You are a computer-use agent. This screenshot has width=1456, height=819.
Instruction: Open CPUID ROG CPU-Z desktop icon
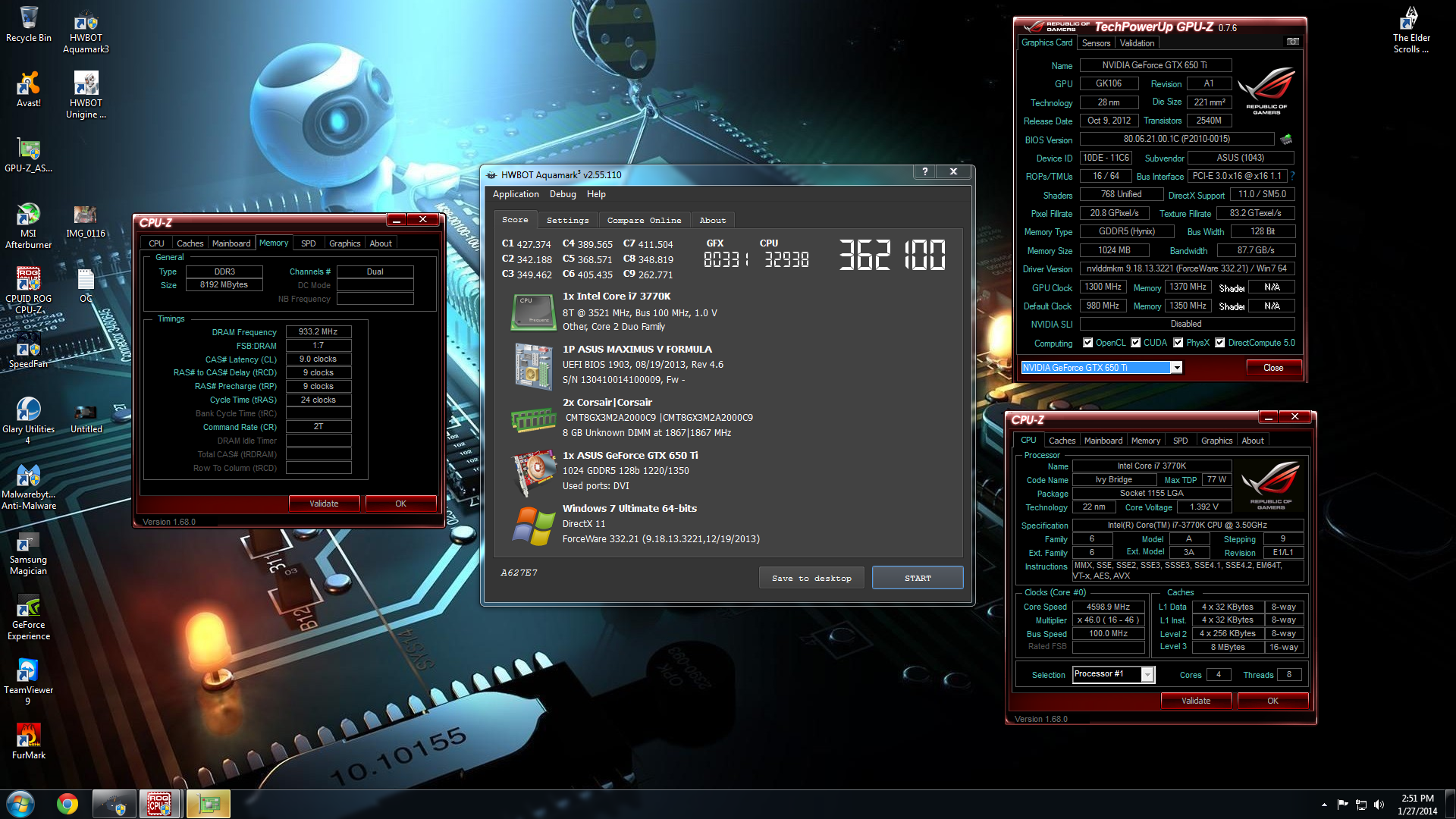tap(29, 291)
